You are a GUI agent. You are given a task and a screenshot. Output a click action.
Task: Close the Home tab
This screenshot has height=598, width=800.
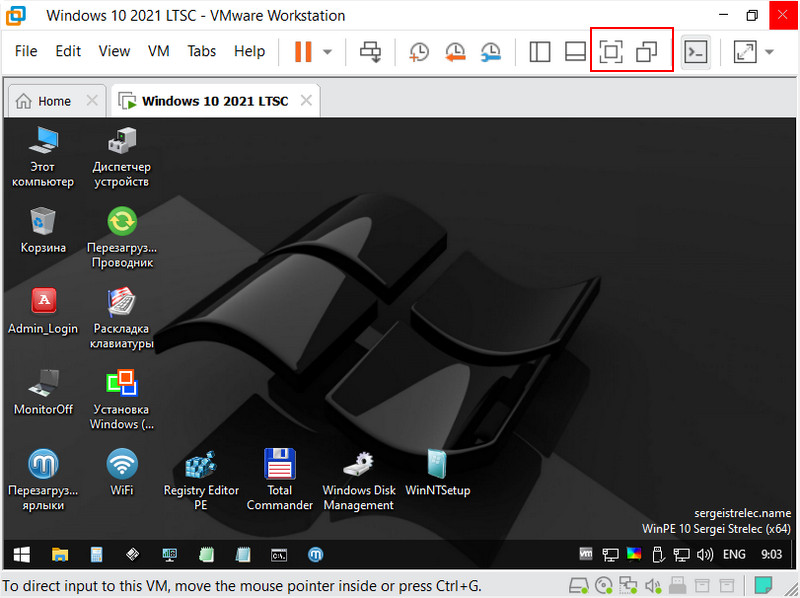tap(92, 101)
